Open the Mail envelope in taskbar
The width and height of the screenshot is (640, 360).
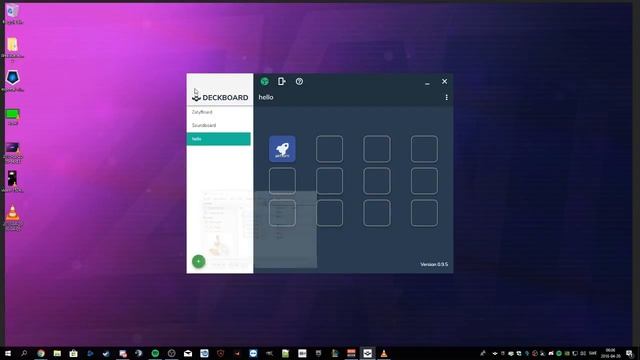[188, 353]
